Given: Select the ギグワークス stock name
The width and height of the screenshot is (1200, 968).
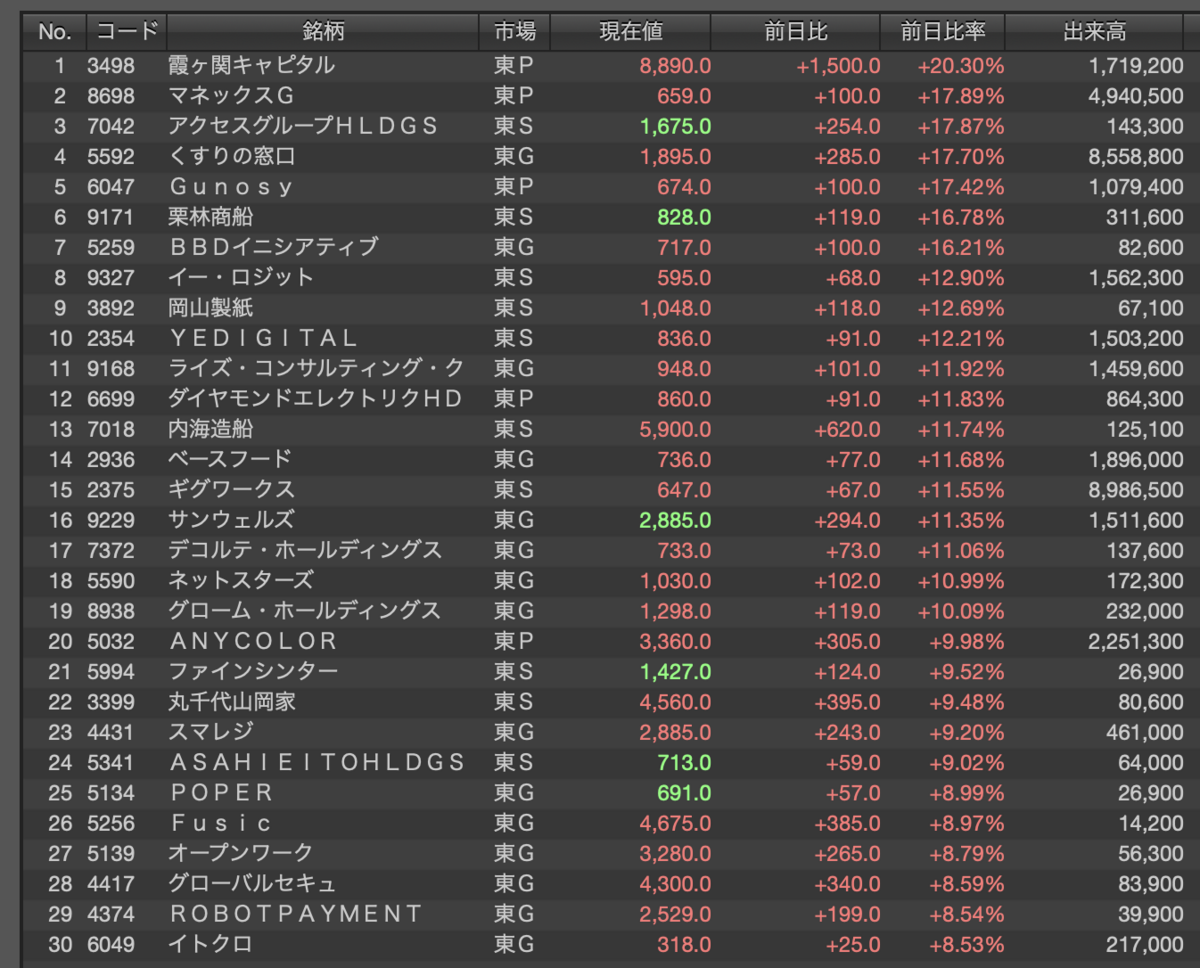Looking at the screenshot, I should [x=232, y=490].
